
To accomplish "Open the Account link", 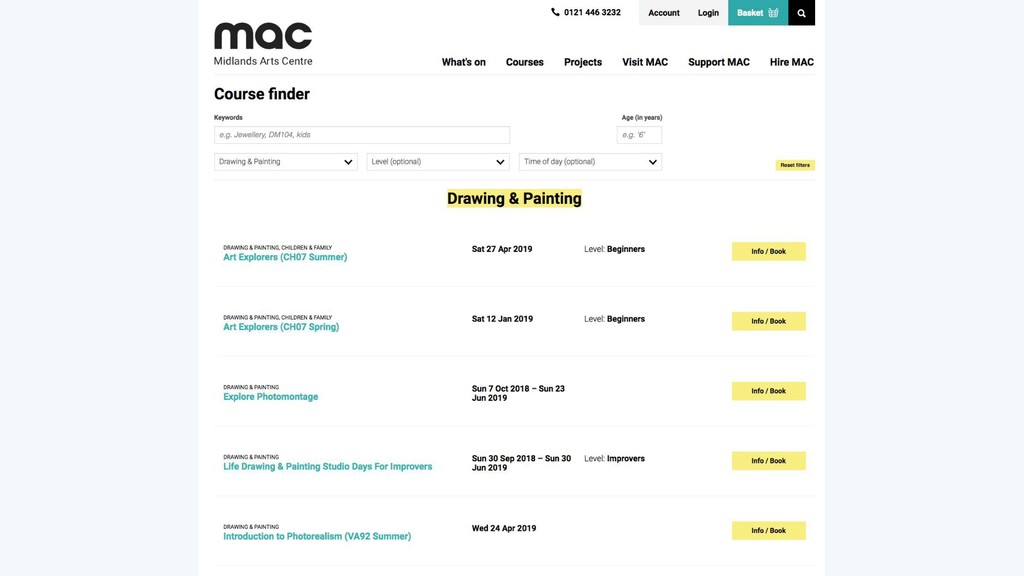I will 664,13.
